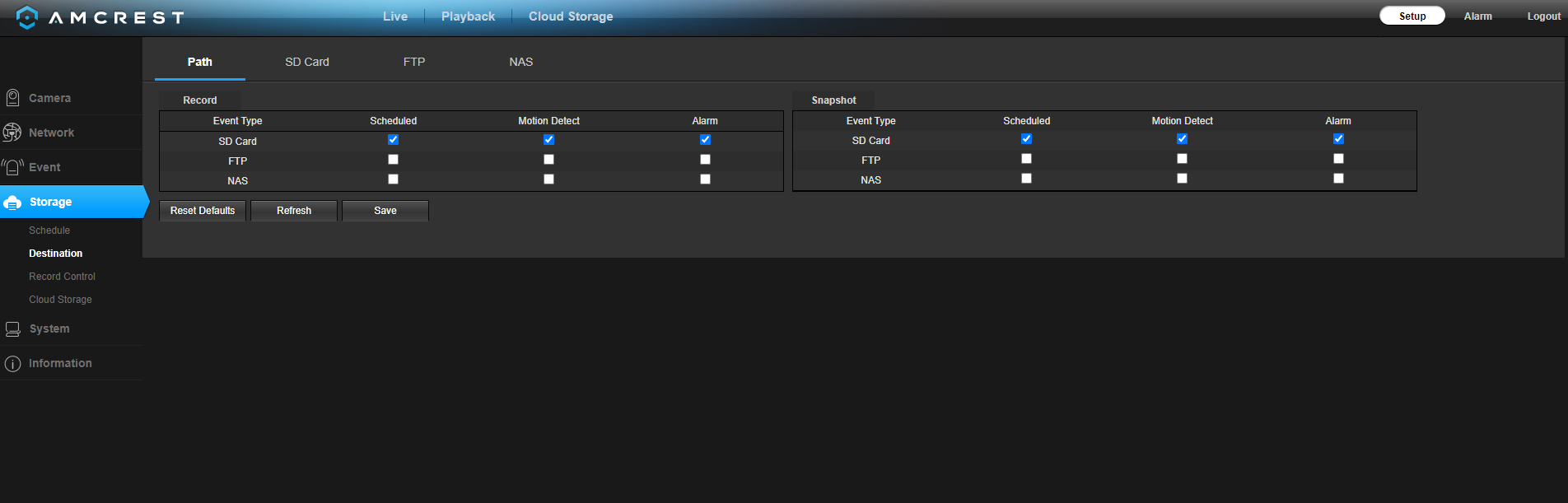Check Record FTP Motion Detect checkbox

point(548,160)
